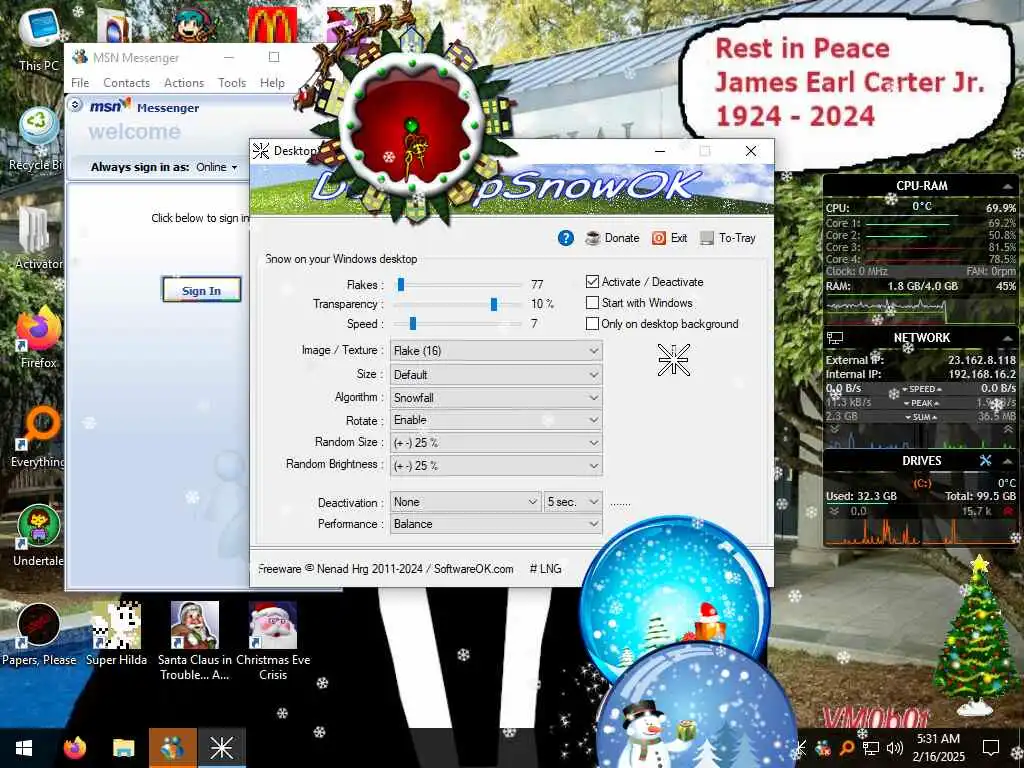Open Santa Claus in Trouble desktop shortcut
This screenshot has width=1024, height=768.
[x=195, y=641]
